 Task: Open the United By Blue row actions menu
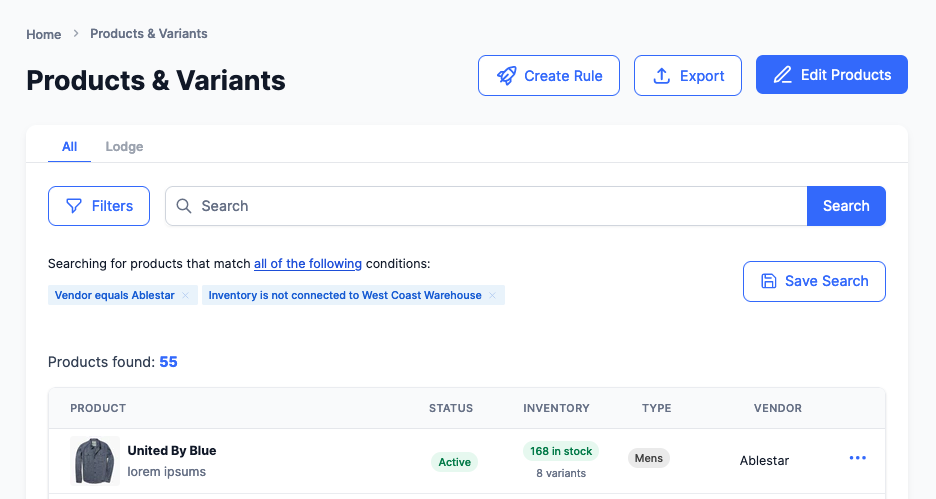click(x=857, y=458)
